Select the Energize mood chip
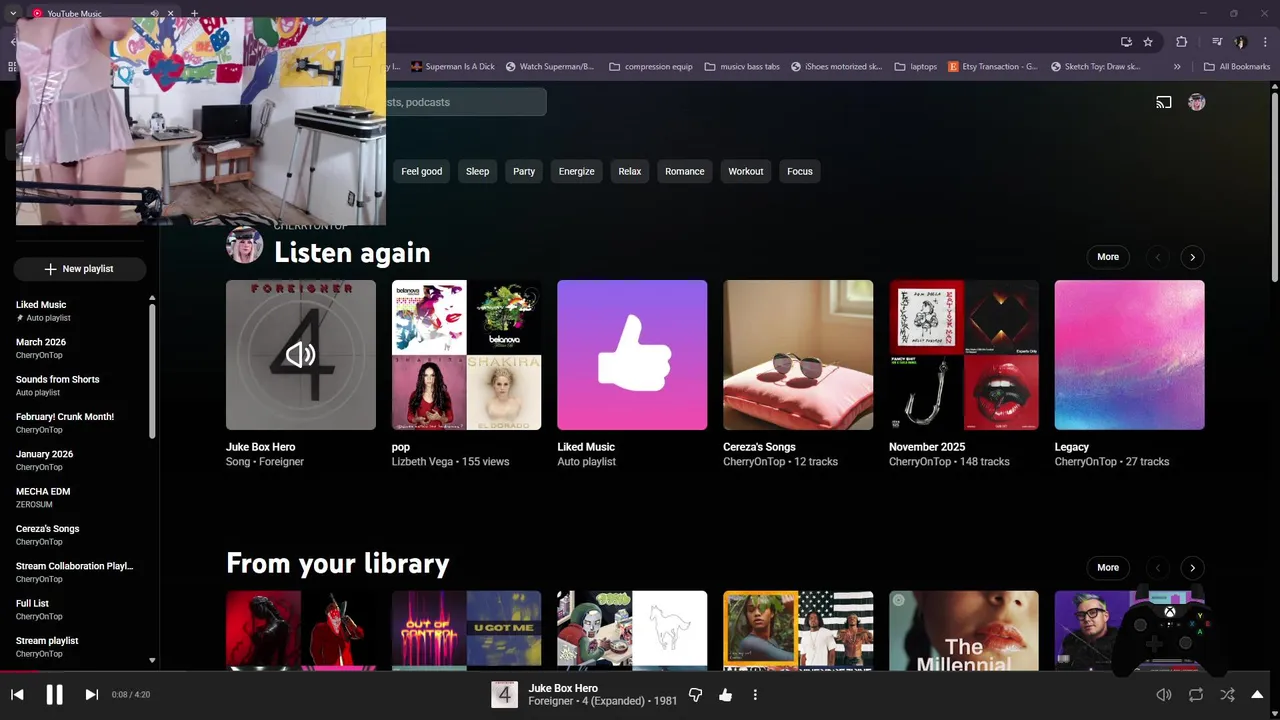Screen dimensions: 1280x720 click(x=576, y=171)
